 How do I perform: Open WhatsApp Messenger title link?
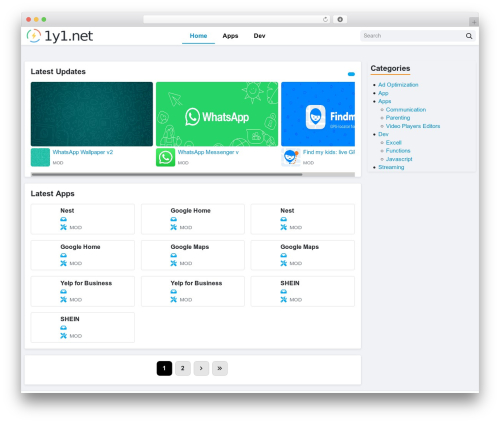208,152
